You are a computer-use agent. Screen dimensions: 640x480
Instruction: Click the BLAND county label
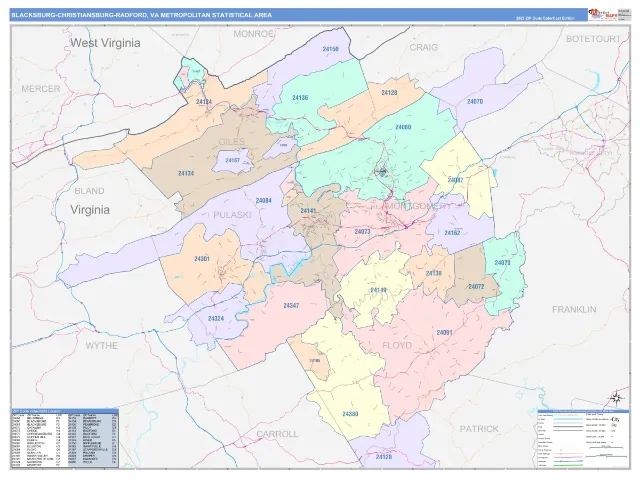click(89, 191)
